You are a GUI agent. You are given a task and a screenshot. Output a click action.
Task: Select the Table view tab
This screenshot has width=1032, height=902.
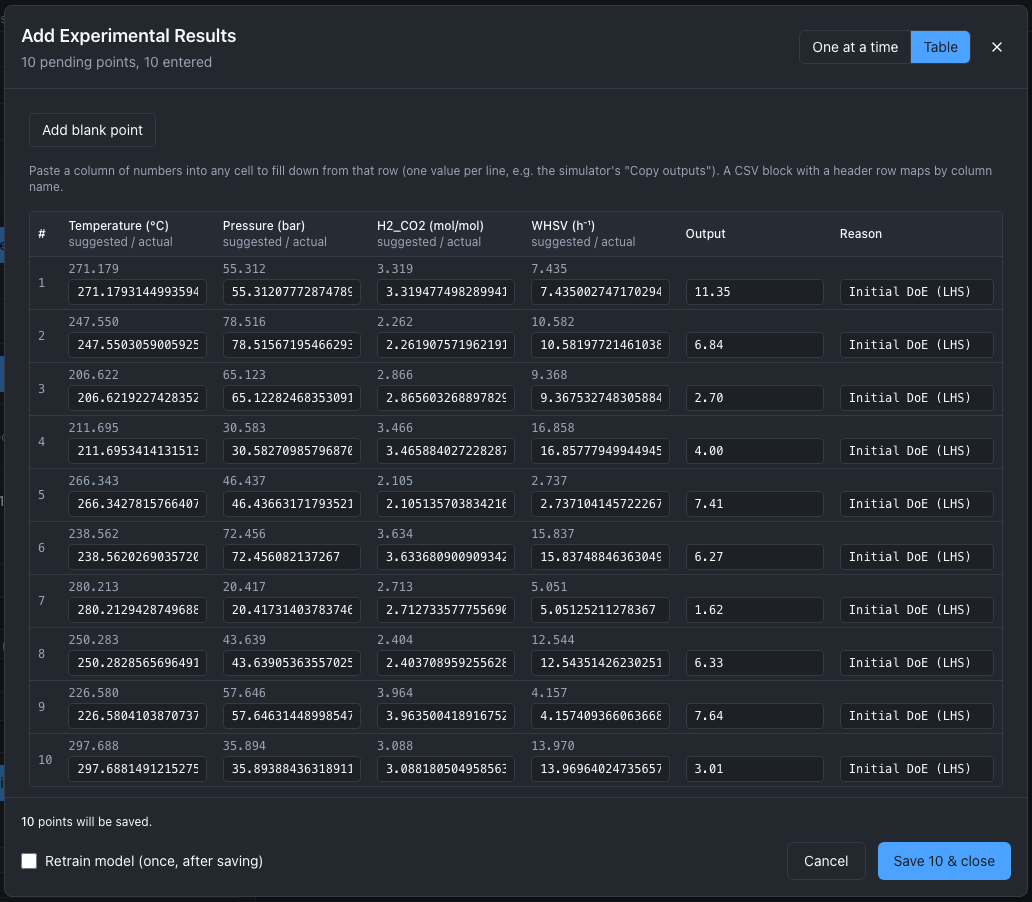940,47
